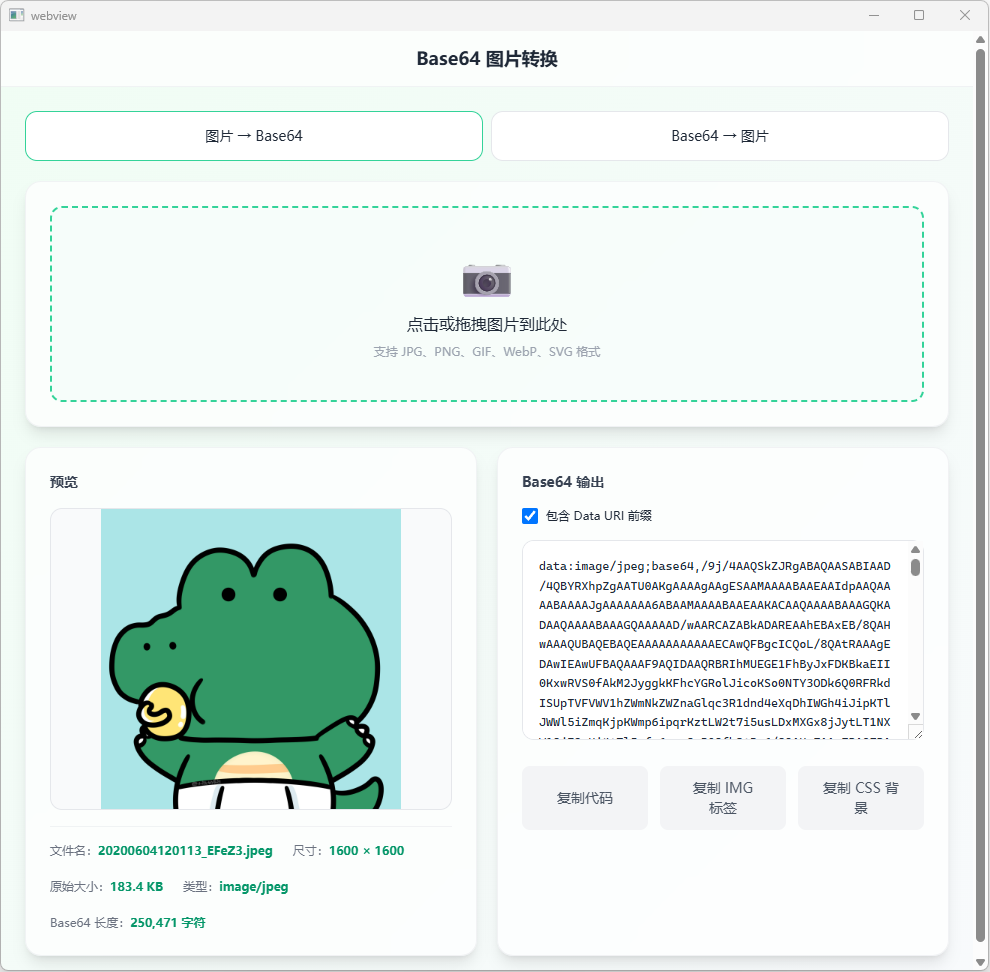Click file name 20200604120113_EFeZ3.jpeg
Viewport: 990px width, 972px height.
click(185, 851)
